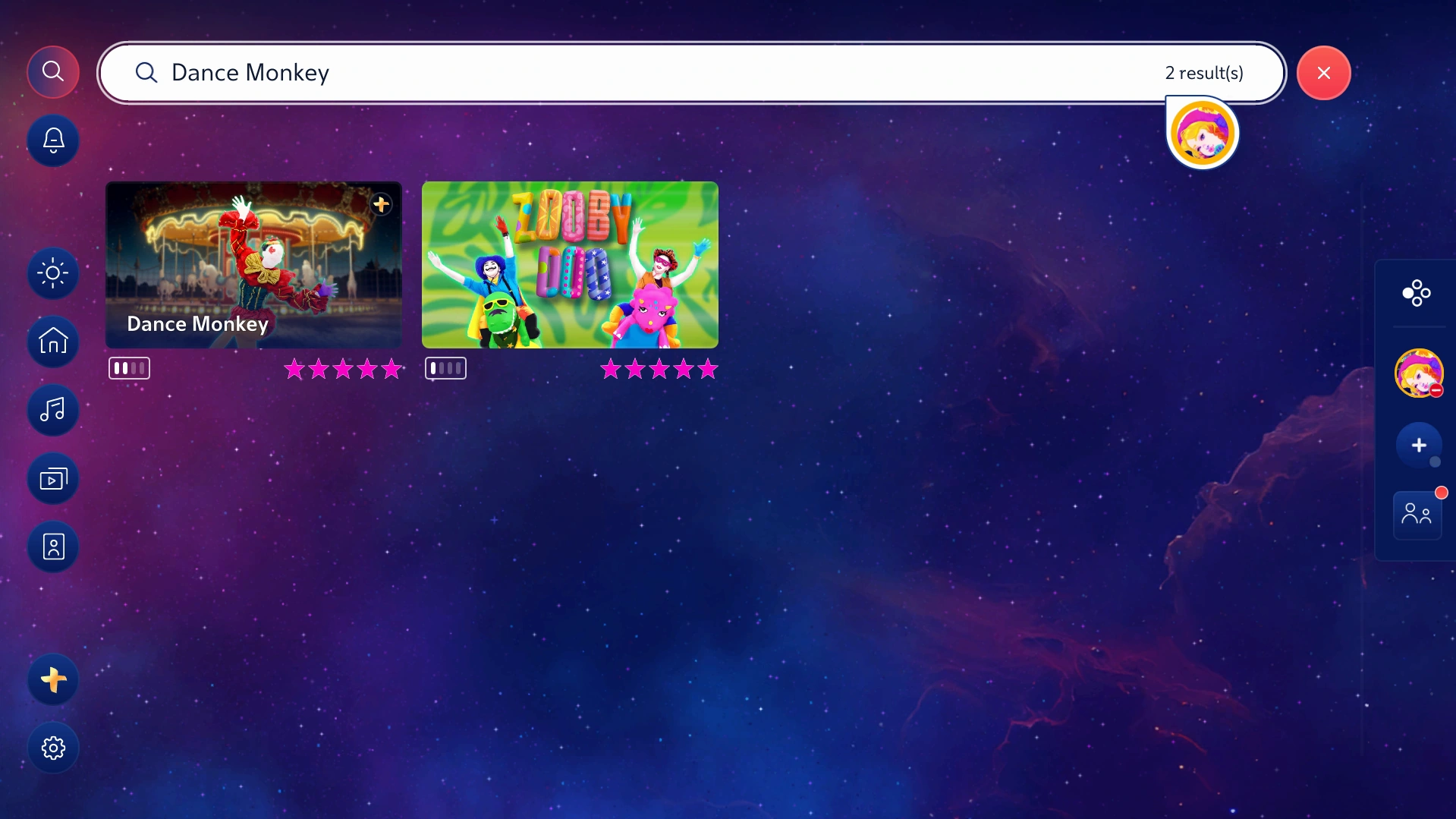1456x819 pixels.
Task: Select the brightness icon in the sidebar
Action: pos(52,273)
